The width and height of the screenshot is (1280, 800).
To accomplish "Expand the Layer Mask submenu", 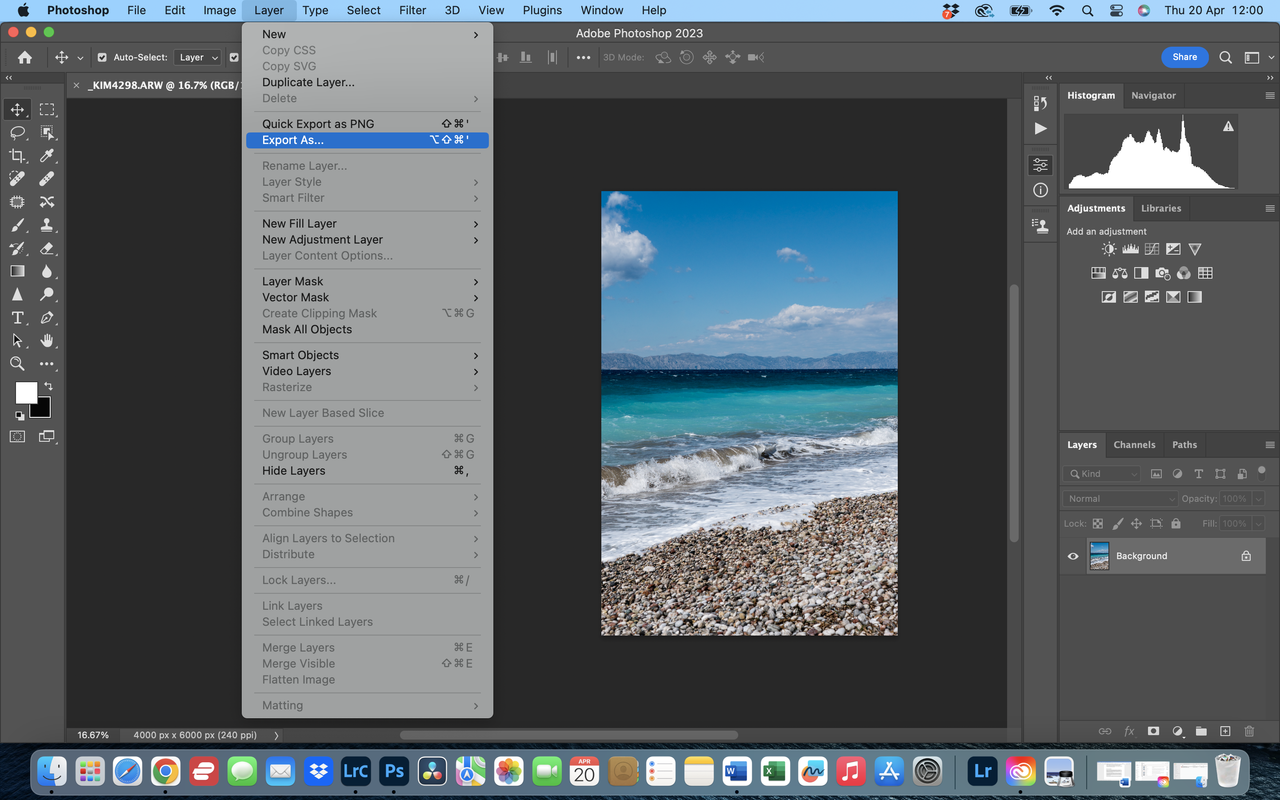I will [x=367, y=282].
